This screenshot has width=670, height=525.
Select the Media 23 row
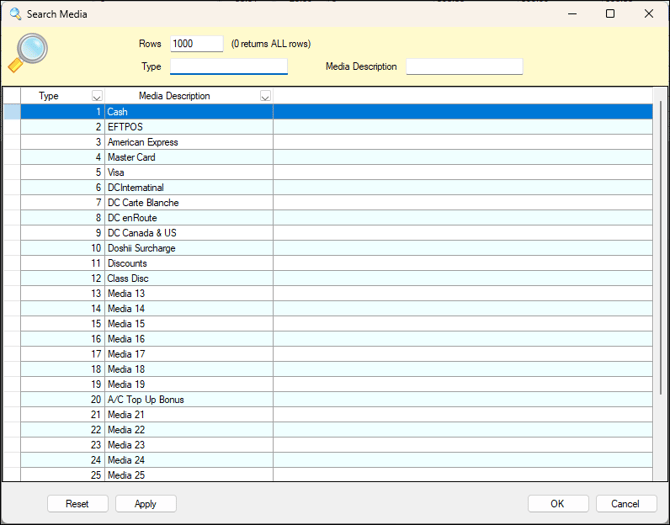[x=336, y=445]
